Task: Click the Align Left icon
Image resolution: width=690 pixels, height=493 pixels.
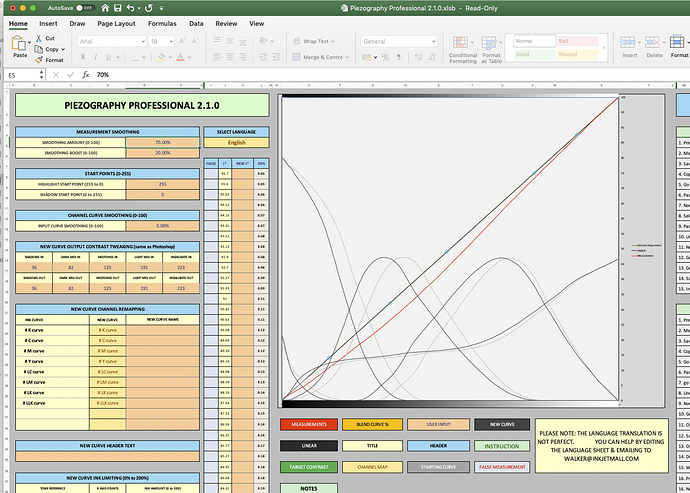Action: point(217,57)
